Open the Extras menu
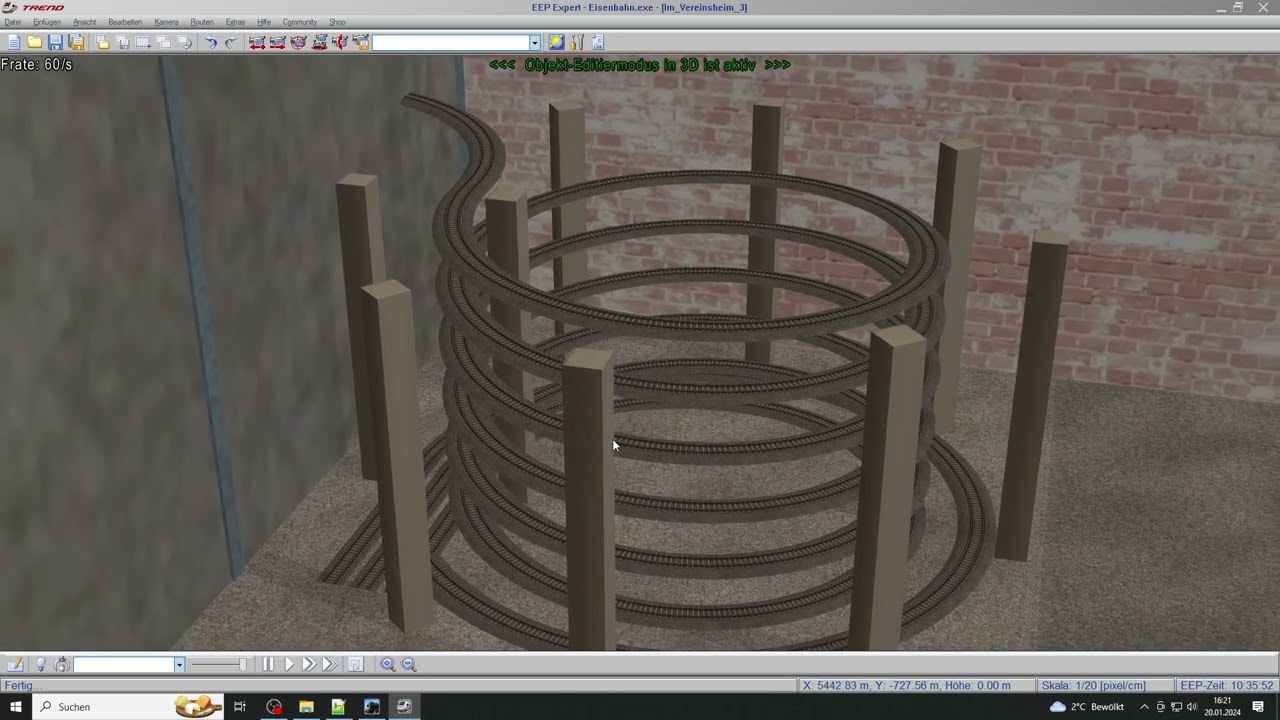1280x720 pixels. (235, 22)
